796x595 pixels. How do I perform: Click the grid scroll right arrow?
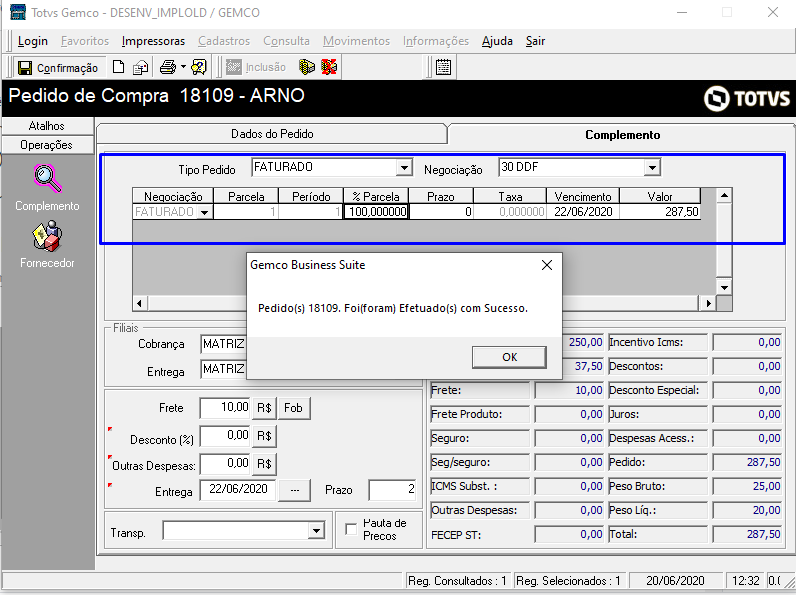(x=709, y=304)
